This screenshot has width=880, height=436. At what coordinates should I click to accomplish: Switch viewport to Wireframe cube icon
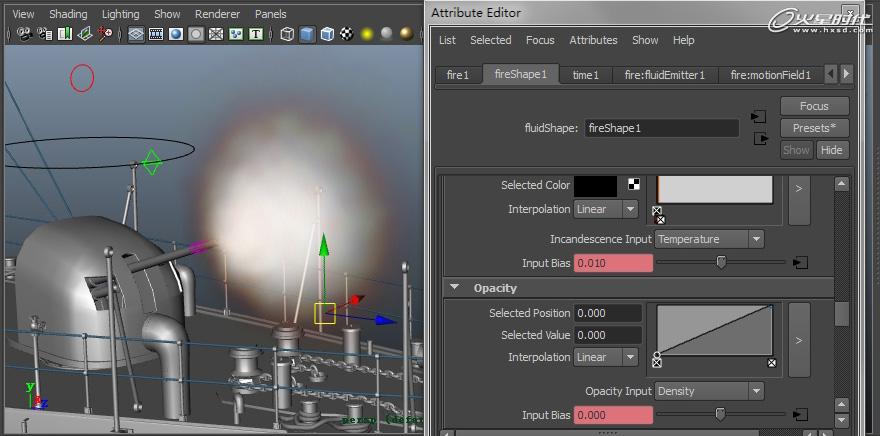[x=287, y=35]
